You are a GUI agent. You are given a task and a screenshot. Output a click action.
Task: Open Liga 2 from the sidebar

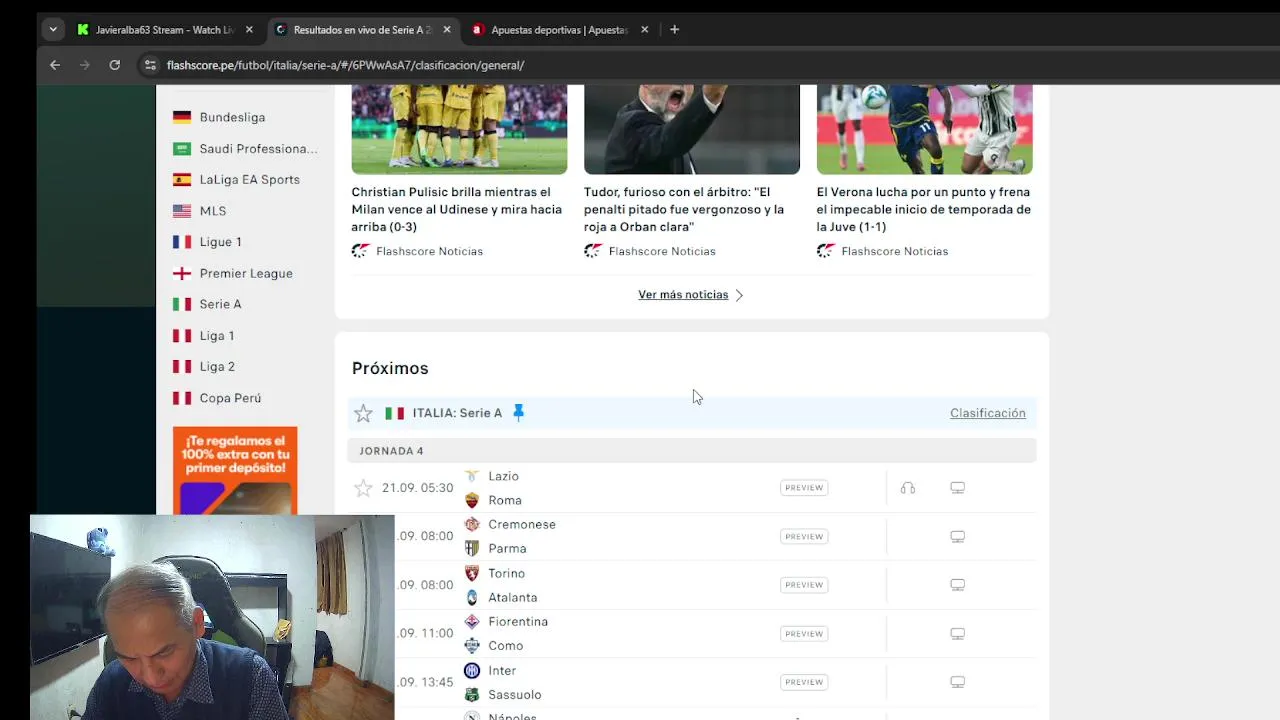pyautogui.click(x=217, y=367)
